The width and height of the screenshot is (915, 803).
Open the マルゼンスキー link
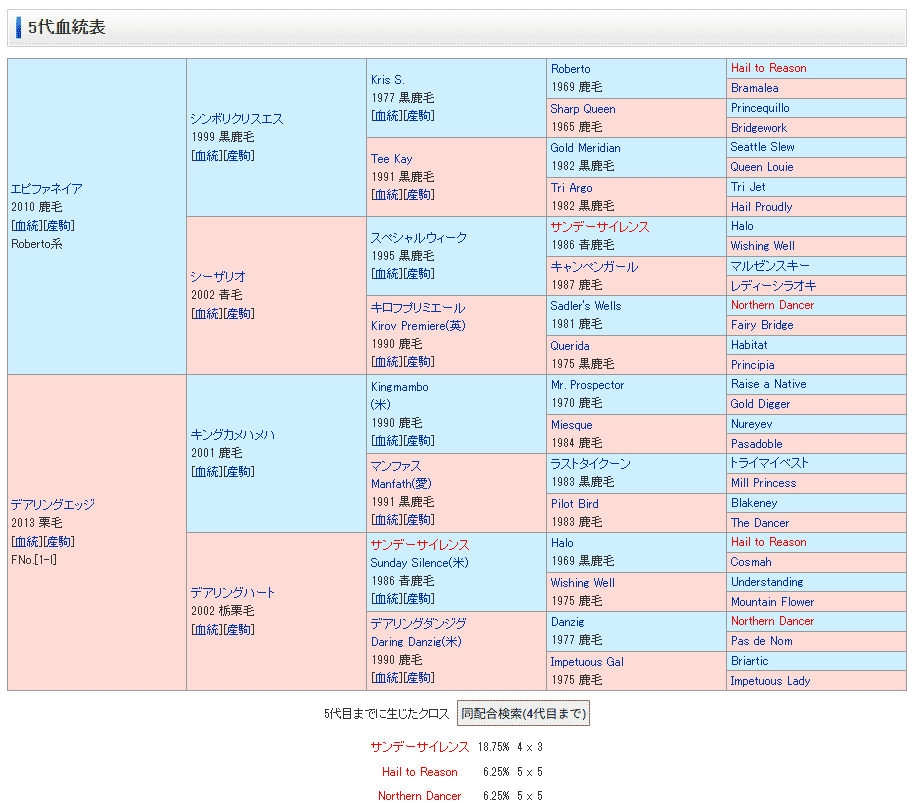[770, 266]
